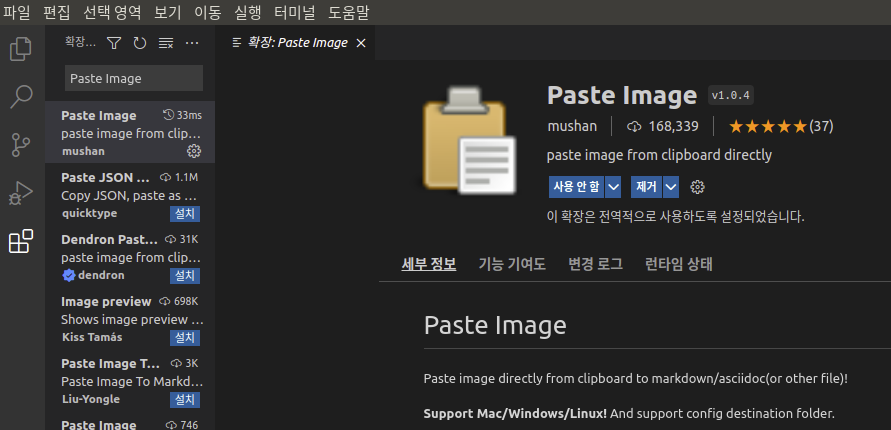Viewport: 891px width, 430px height.
Task: Open the Source Control view
Action: [21, 145]
